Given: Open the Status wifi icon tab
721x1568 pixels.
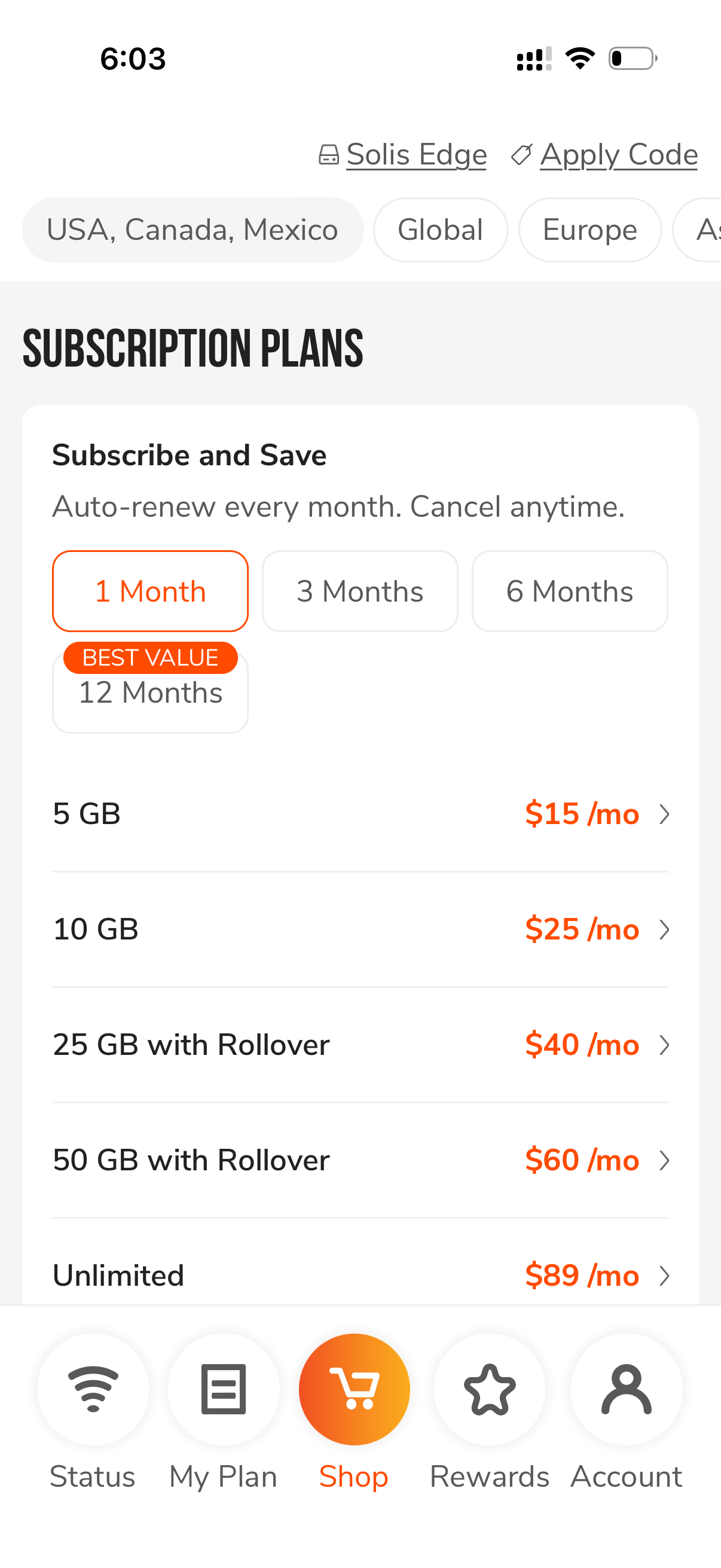Looking at the screenshot, I should [93, 1389].
